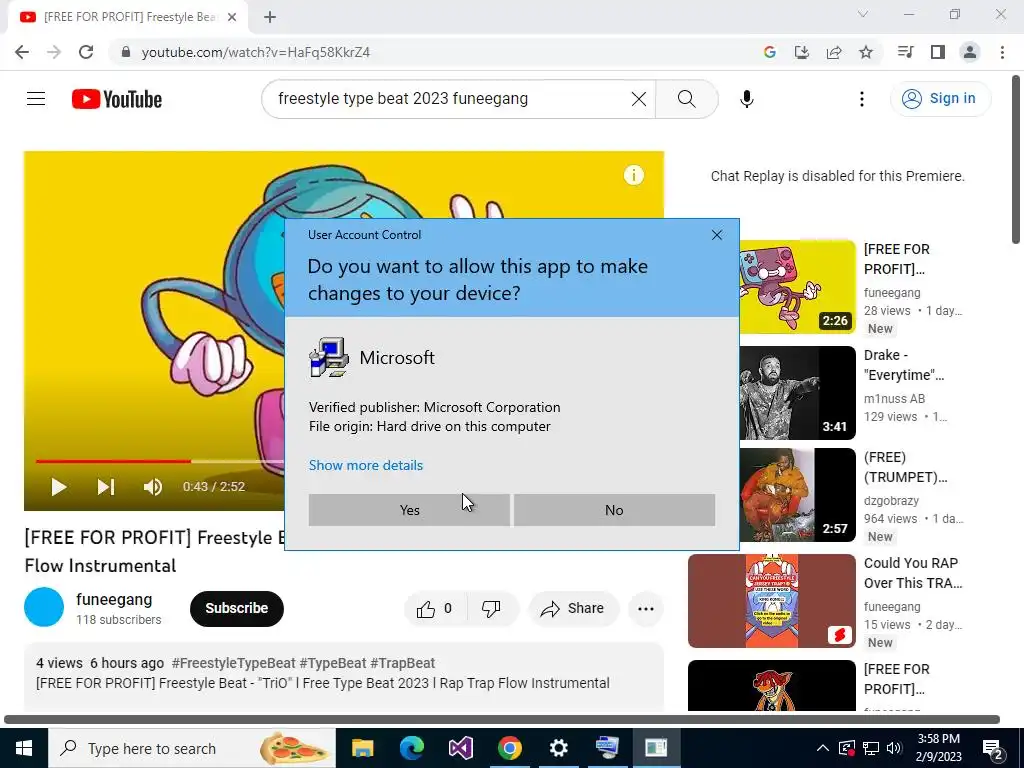Open more actions ellipsis under video

tap(646, 609)
